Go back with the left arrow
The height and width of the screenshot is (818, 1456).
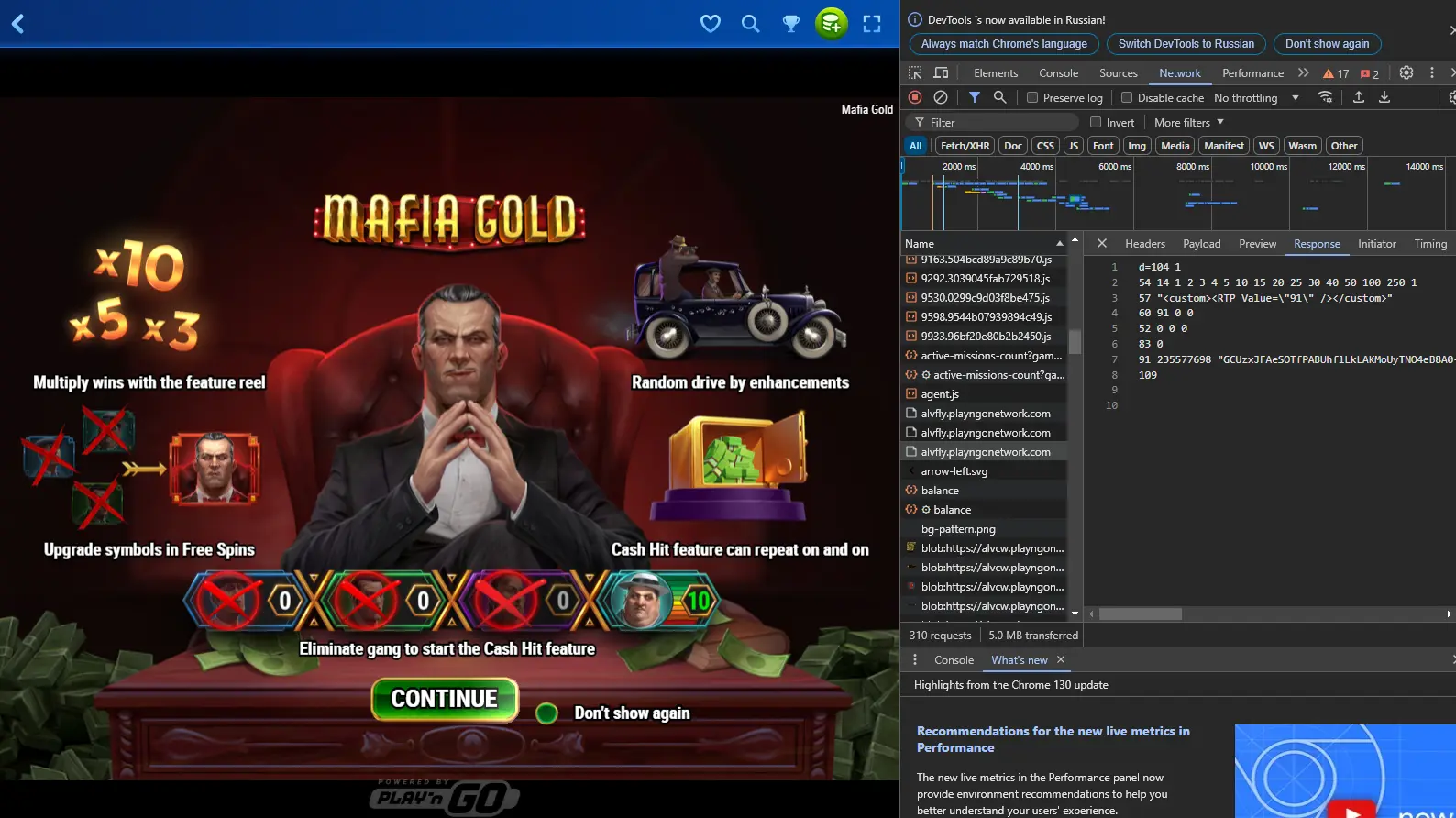click(x=18, y=24)
